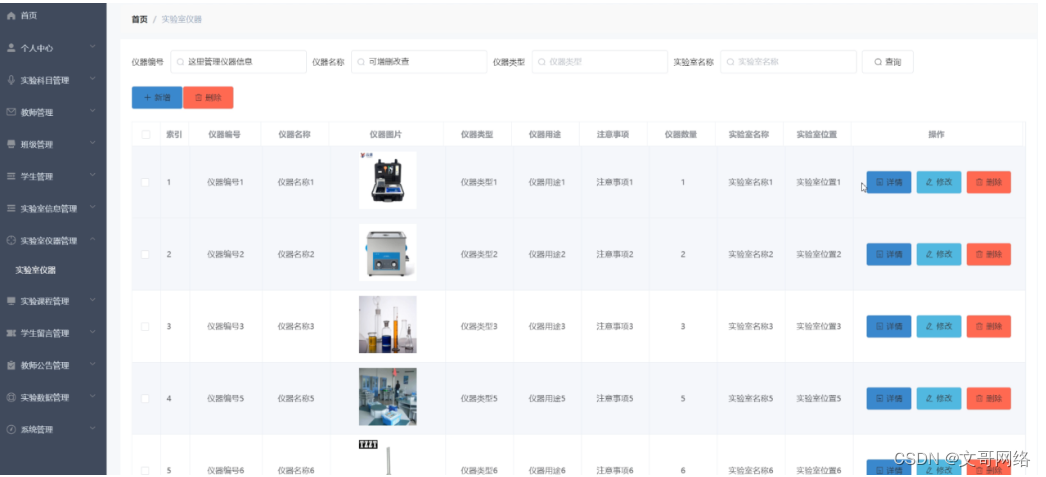Click the wheel icon beside 实验室仪器管理
The image size is (1046, 477).
11,240
